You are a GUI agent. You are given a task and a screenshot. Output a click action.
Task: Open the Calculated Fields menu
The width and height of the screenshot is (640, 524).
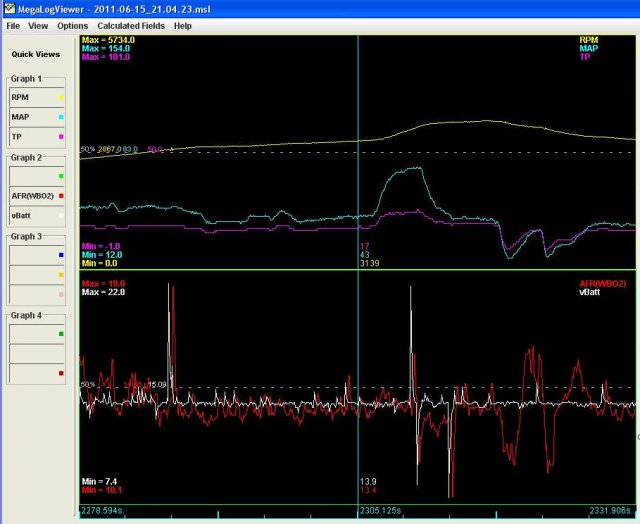[130, 25]
